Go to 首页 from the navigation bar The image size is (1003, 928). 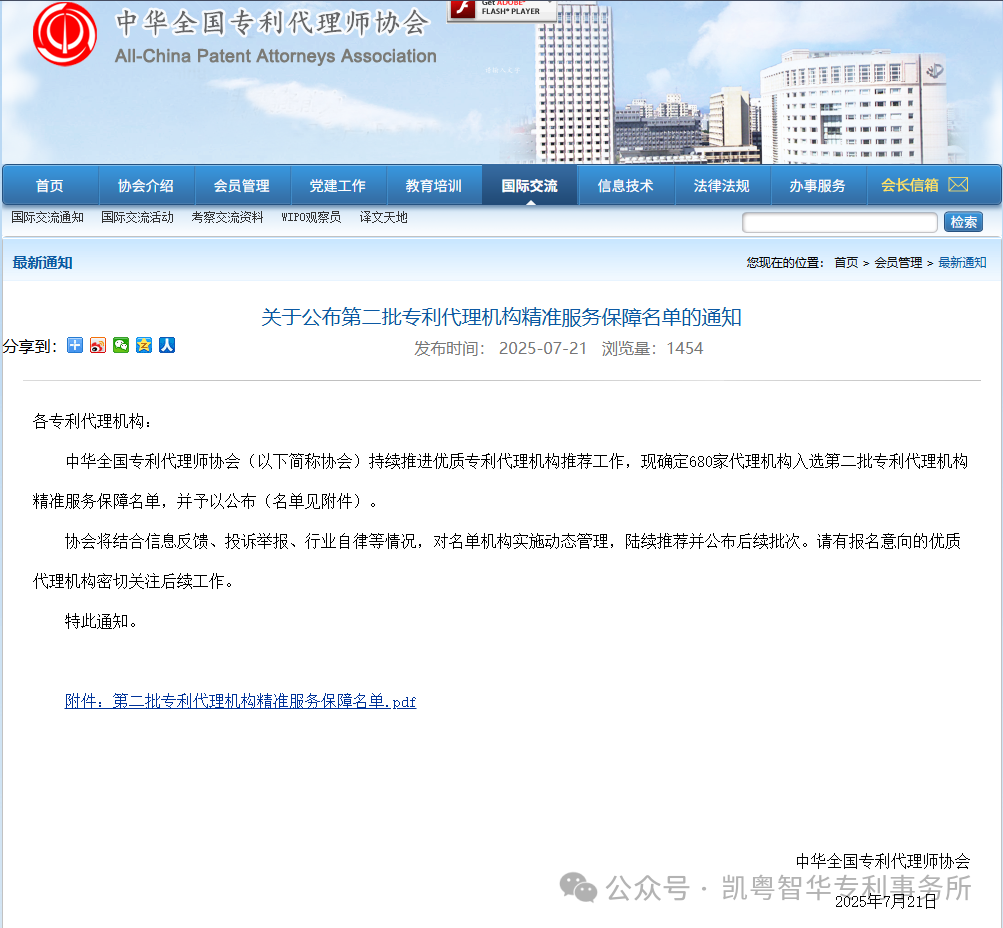pos(49,184)
